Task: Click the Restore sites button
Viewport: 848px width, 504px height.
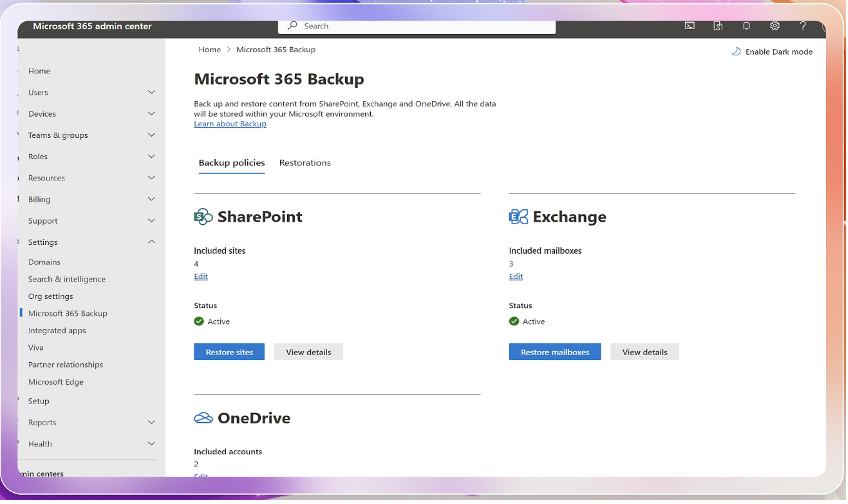Action: 229,352
